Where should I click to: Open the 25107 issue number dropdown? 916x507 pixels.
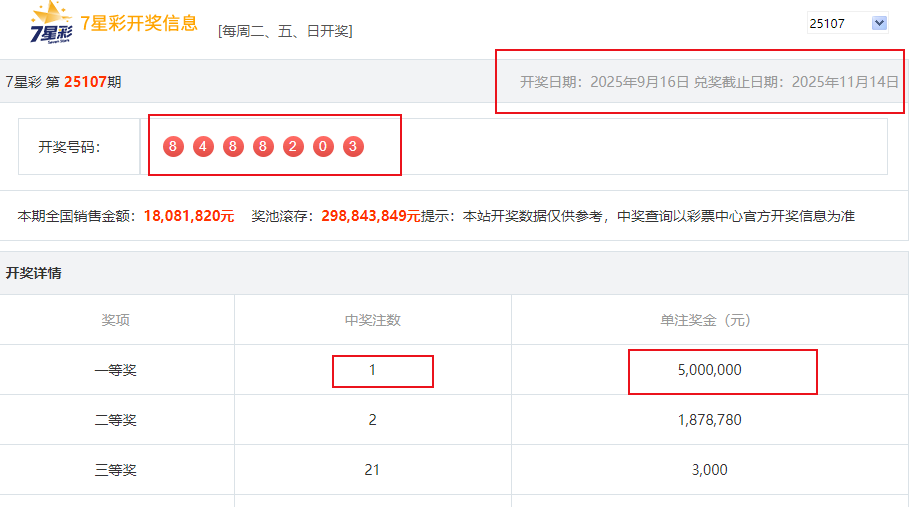tap(847, 23)
